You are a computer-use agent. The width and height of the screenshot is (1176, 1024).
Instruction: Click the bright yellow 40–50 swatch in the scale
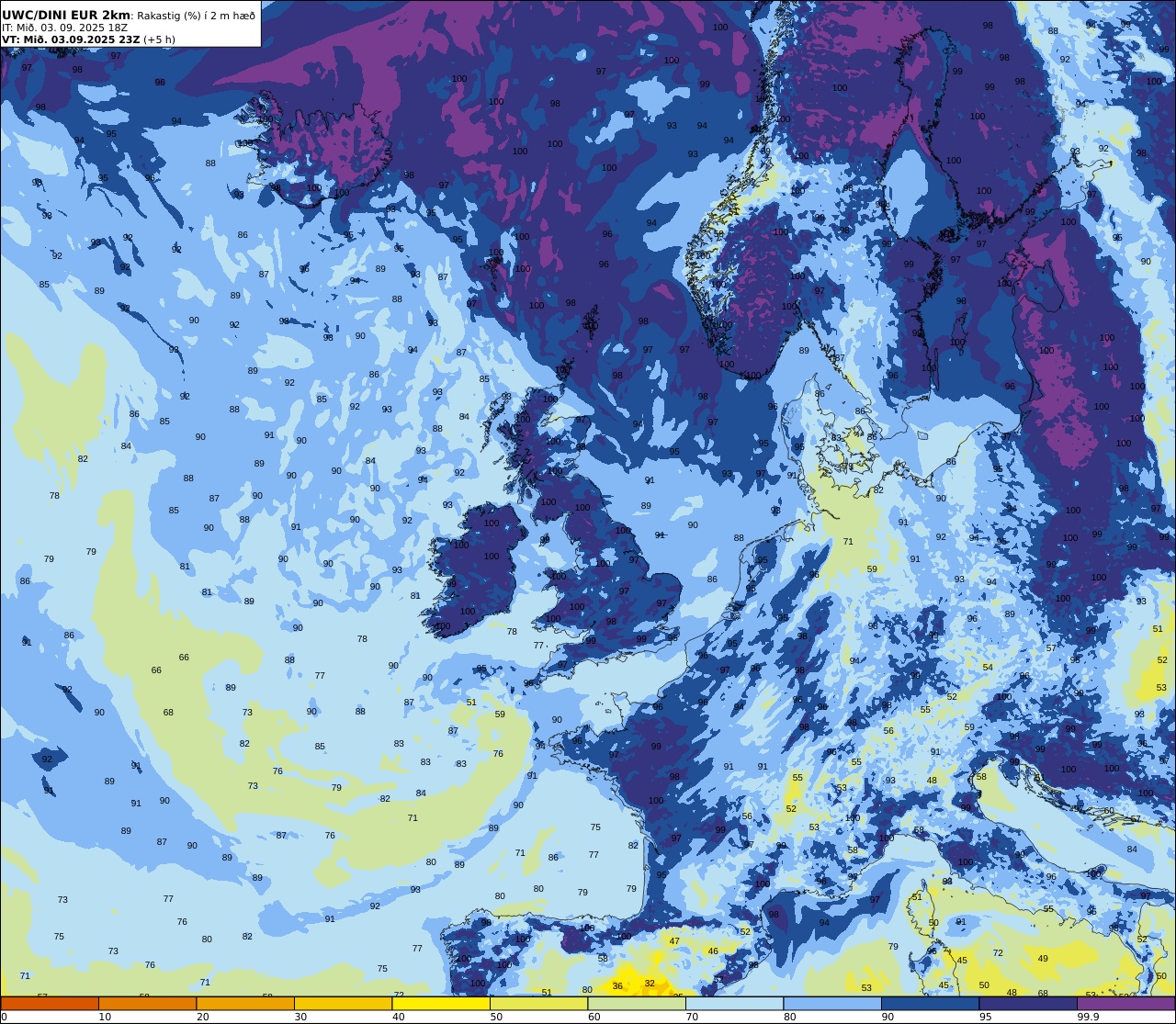click(x=441, y=1003)
